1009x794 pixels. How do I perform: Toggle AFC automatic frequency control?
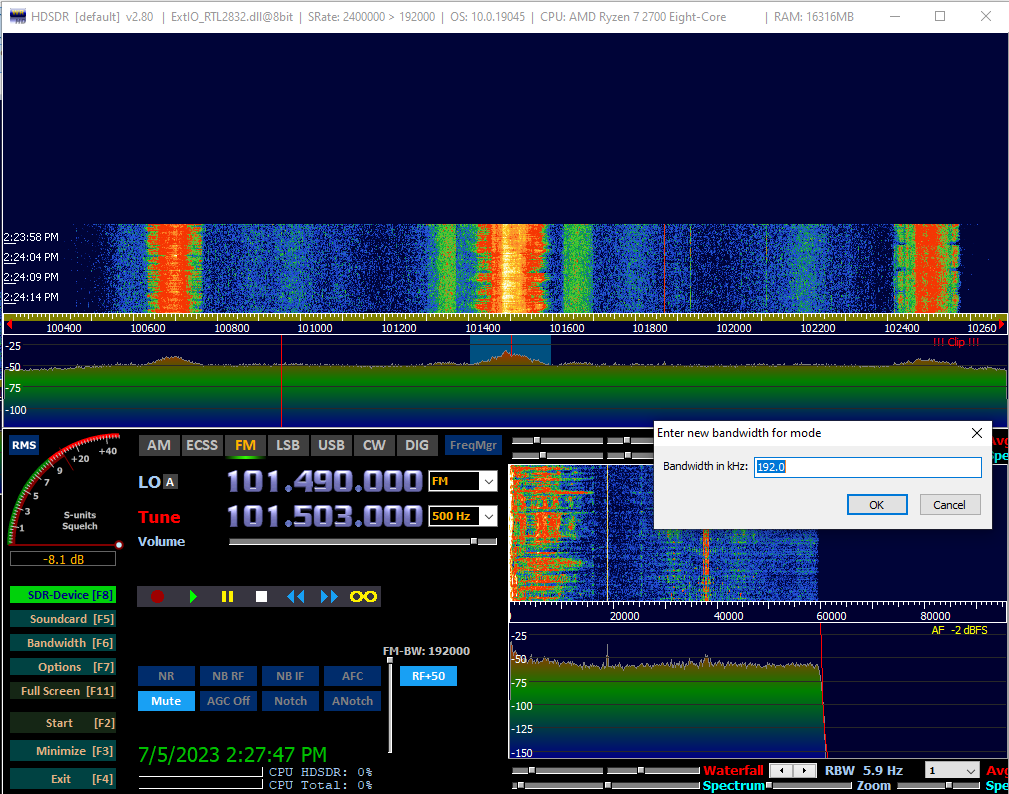pyautogui.click(x=353, y=676)
